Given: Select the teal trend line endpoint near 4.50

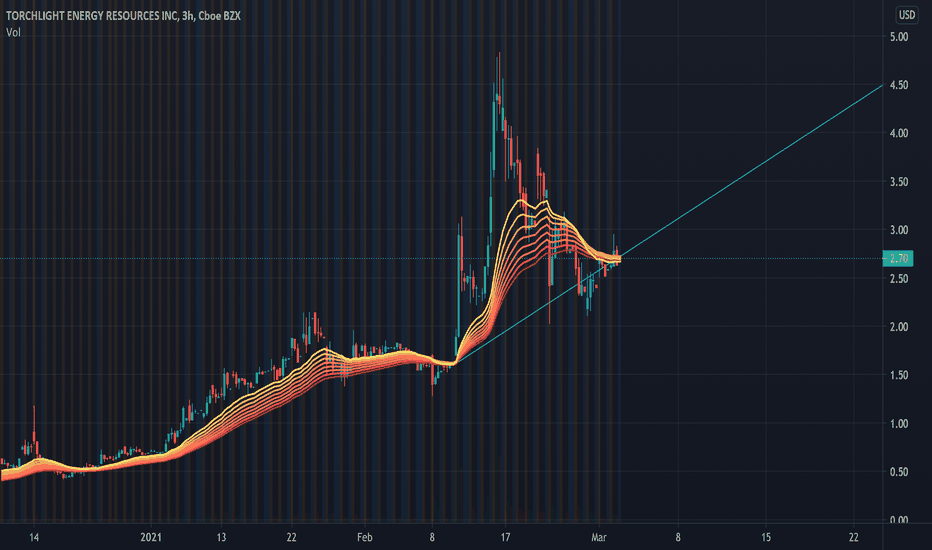Looking at the screenshot, I should (x=882, y=86).
